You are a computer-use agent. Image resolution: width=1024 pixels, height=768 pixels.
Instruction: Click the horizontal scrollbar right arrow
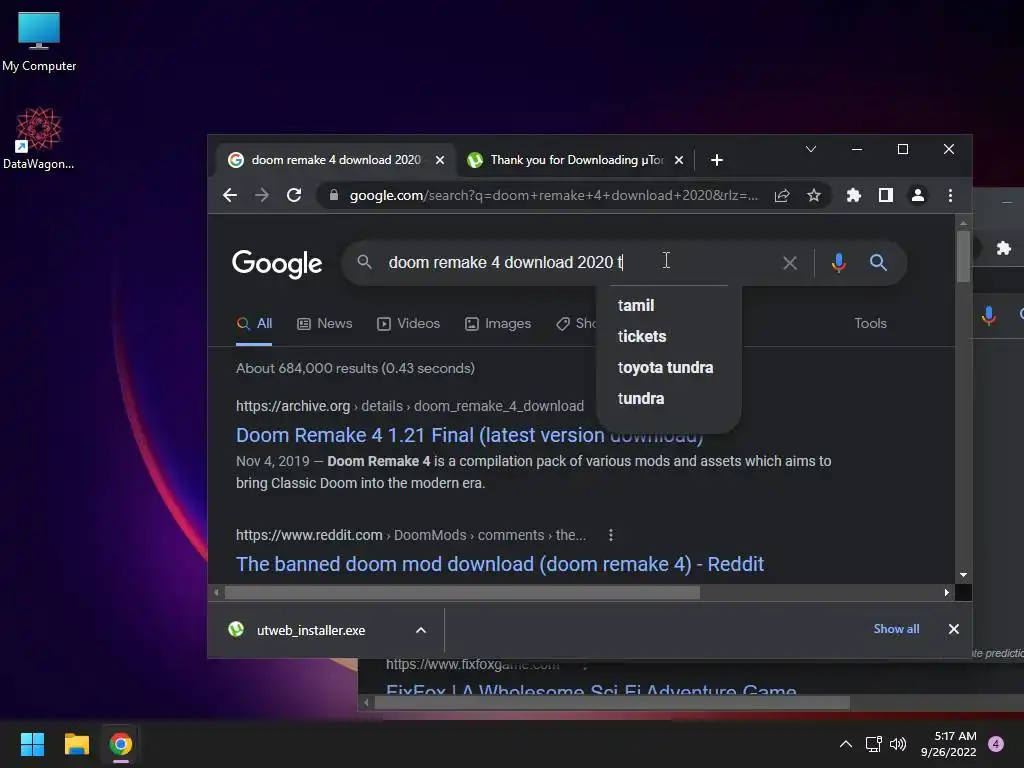[946, 593]
